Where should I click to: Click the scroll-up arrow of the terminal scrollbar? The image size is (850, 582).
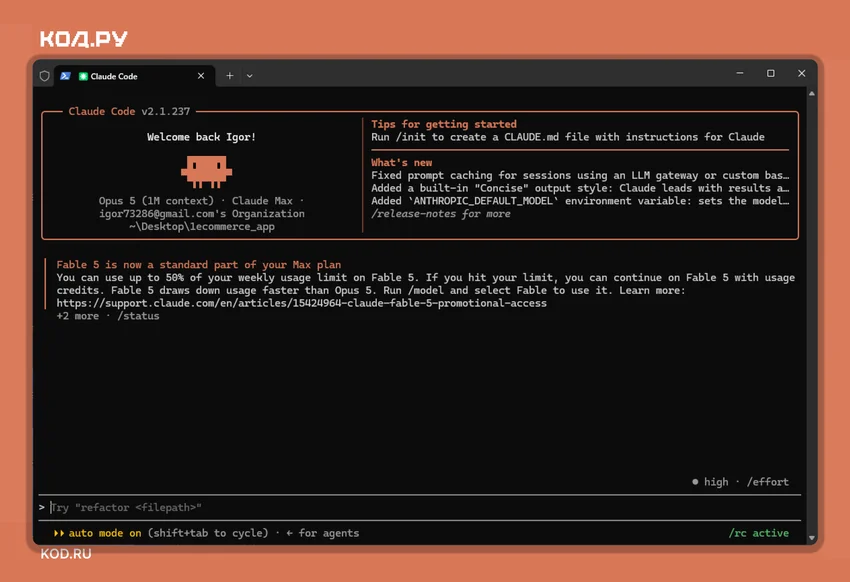812,94
